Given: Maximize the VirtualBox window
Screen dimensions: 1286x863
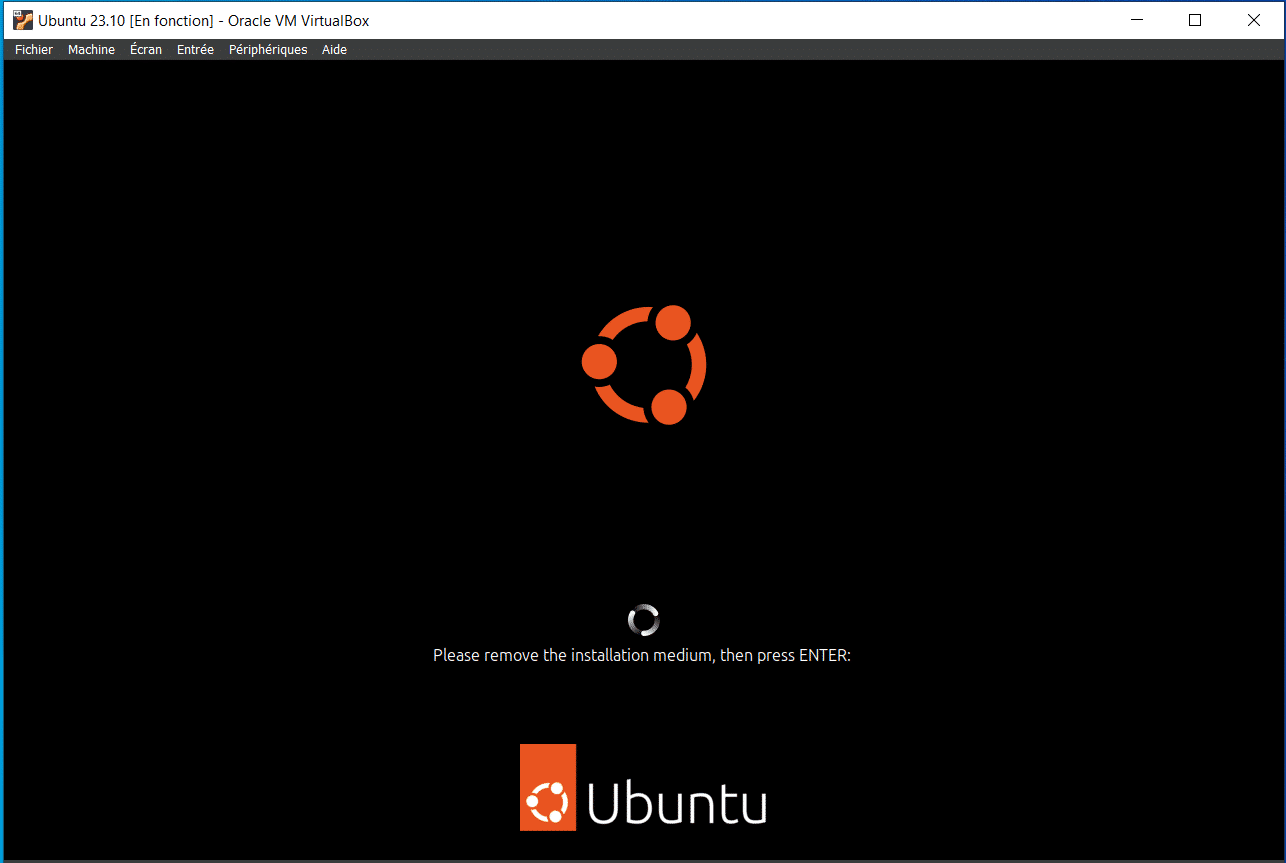Looking at the screenshot, I should (x=1195, y=20).
